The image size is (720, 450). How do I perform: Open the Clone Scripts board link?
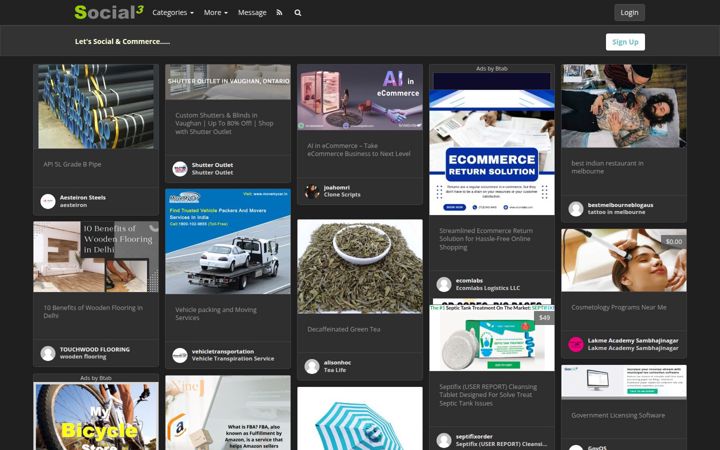(342, 195)
